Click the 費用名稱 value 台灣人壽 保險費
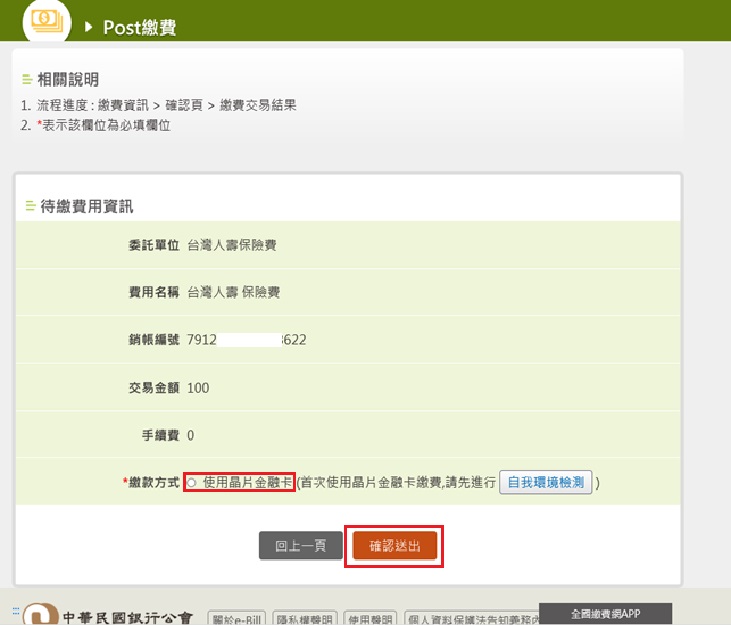The image size is (731, 625). coord(234,292)
